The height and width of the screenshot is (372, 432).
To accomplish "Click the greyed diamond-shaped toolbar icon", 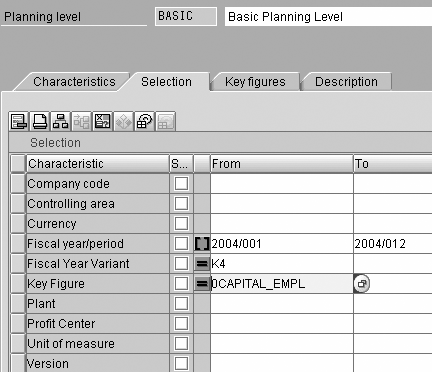I will 123,121.
